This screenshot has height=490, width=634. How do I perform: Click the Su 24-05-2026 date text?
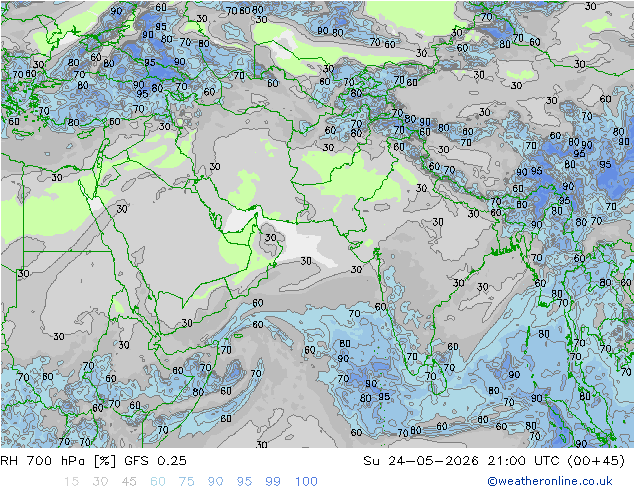(x=421, y=460)
